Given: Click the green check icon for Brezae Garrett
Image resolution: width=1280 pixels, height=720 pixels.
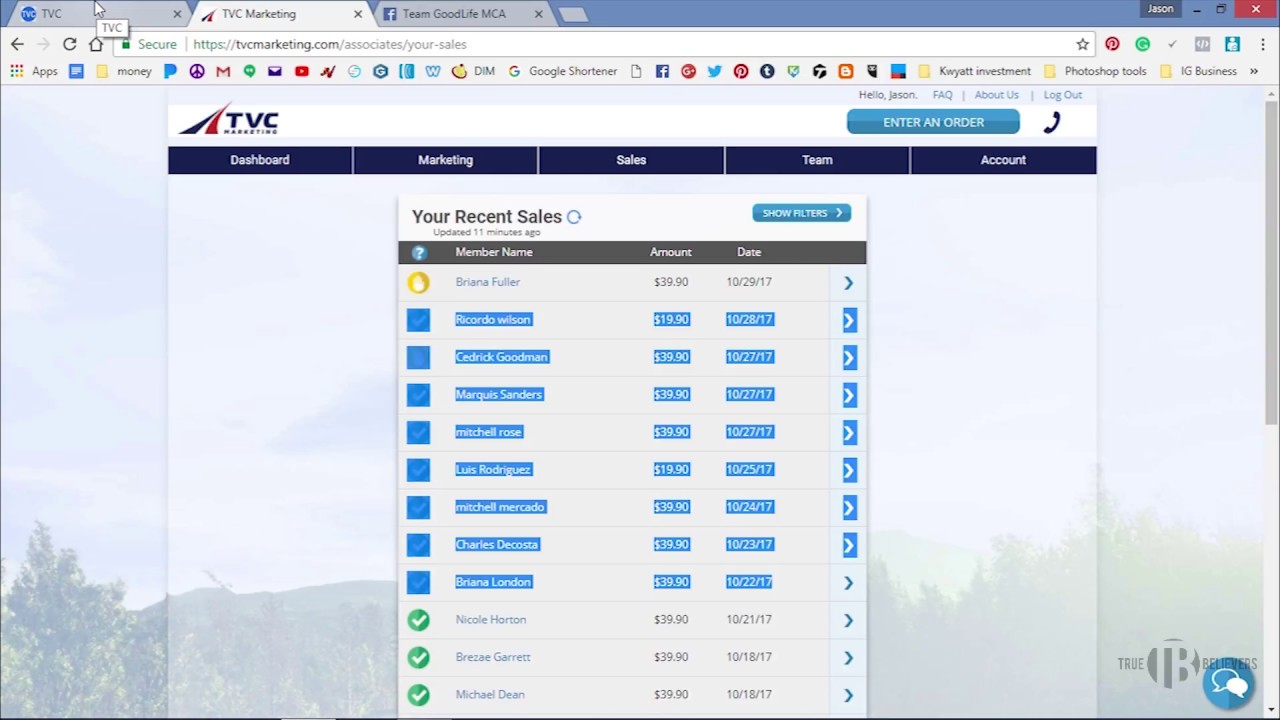Looking at the screenshot, I should point(418,658).
